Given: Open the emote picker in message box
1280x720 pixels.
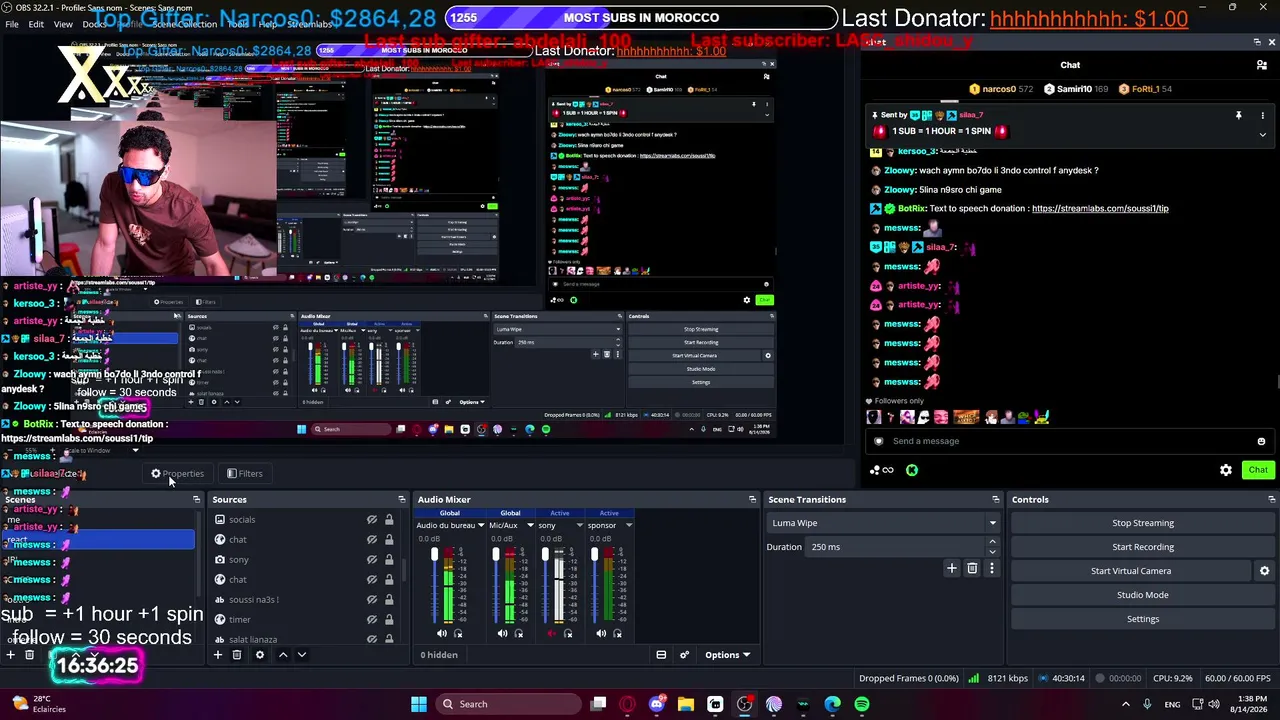Looking at the screenshot, I should point(1261,441).
